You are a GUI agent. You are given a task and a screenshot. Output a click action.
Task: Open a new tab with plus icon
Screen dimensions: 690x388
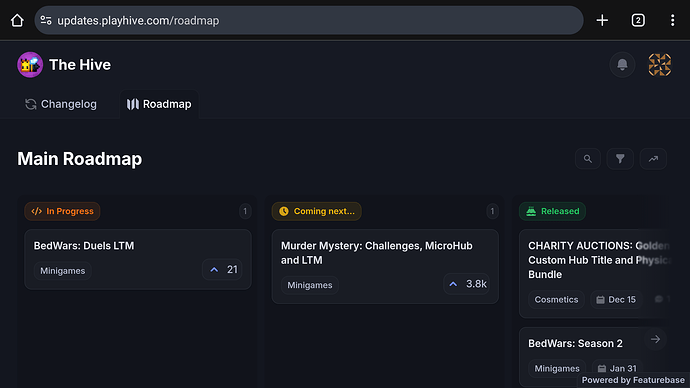click(602, 20)
